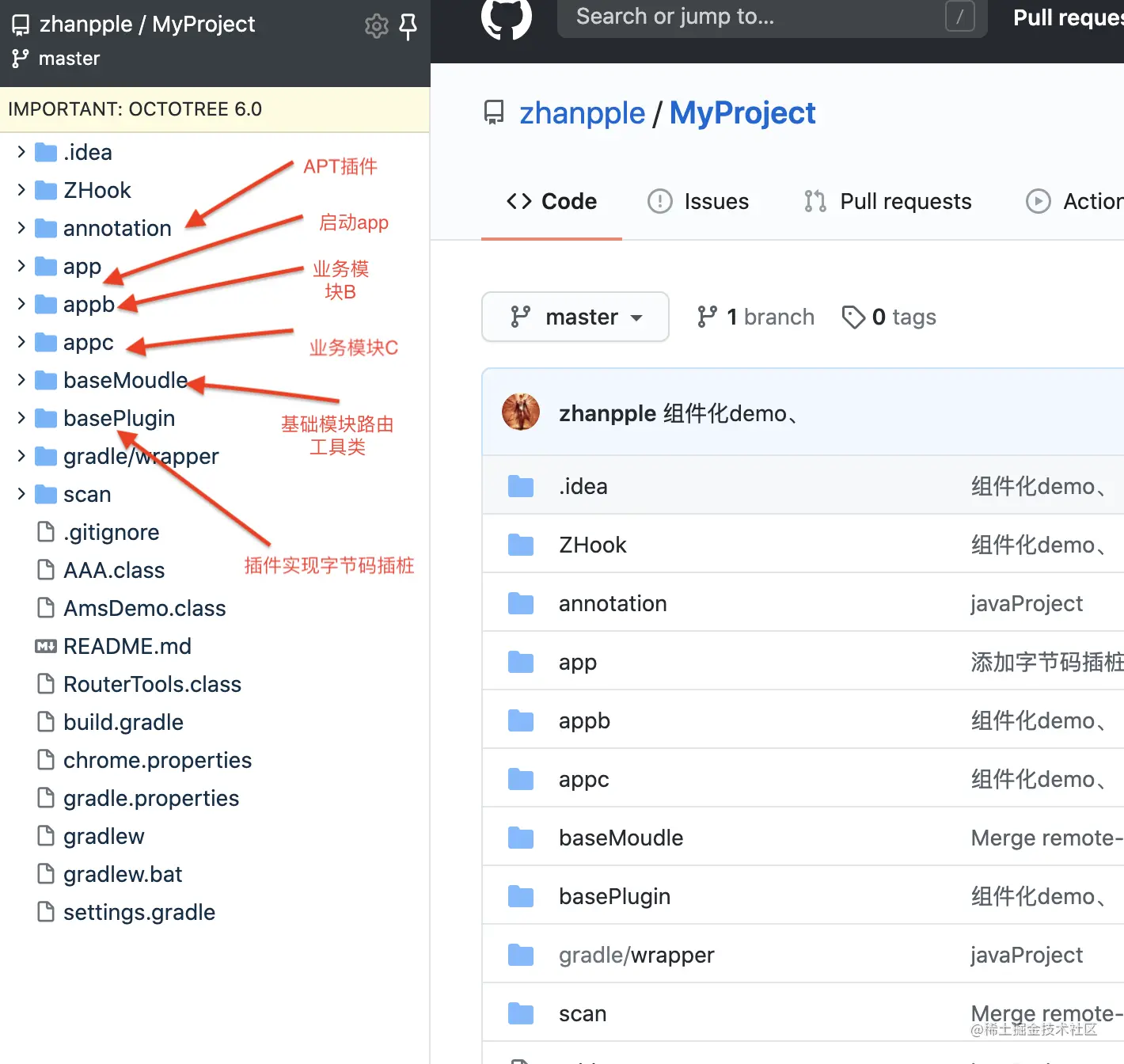Click basePlugin folder icon in file list

coord(521,896)
